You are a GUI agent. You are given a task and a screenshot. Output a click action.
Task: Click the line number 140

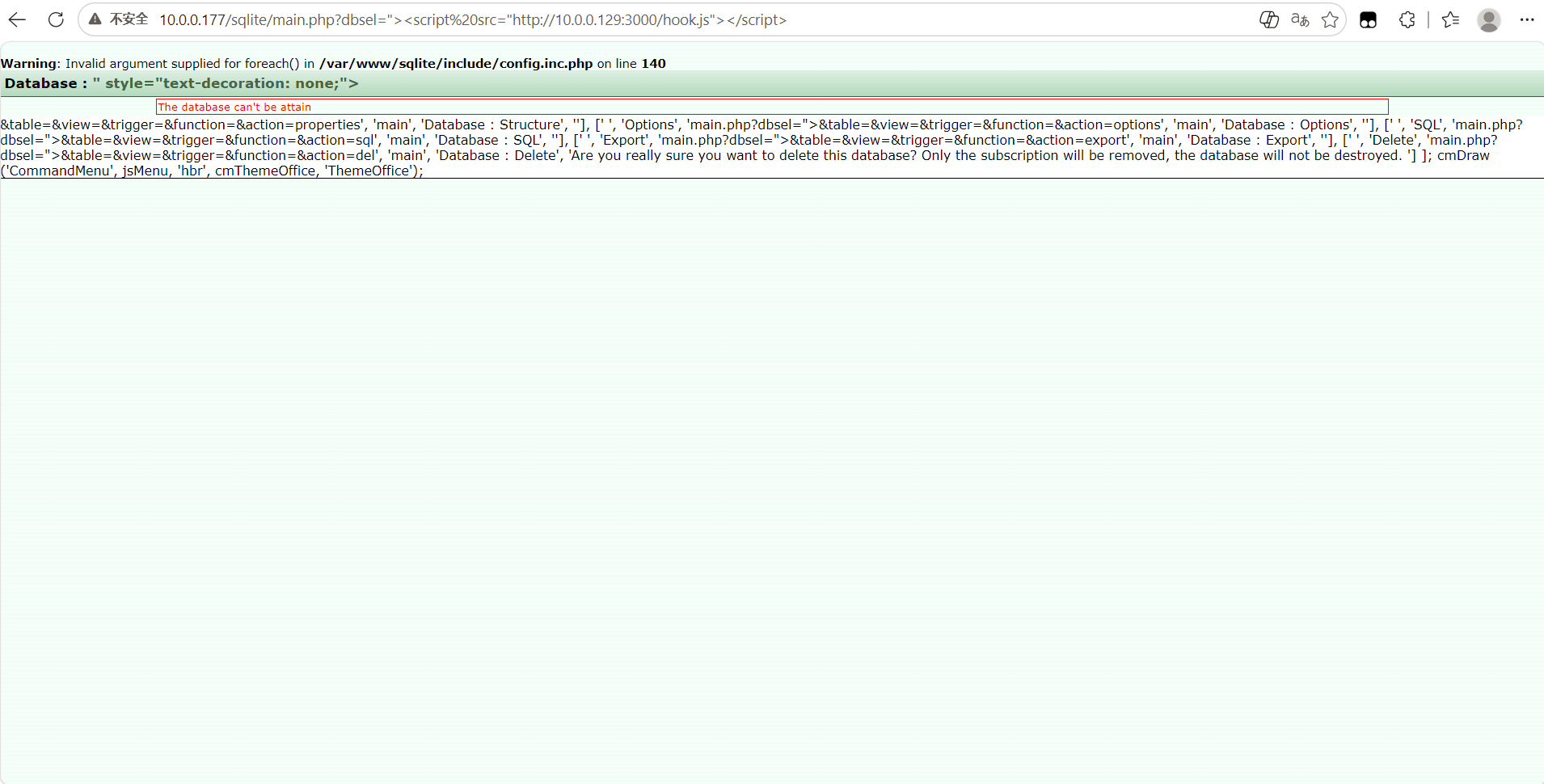tap(654, 64)
